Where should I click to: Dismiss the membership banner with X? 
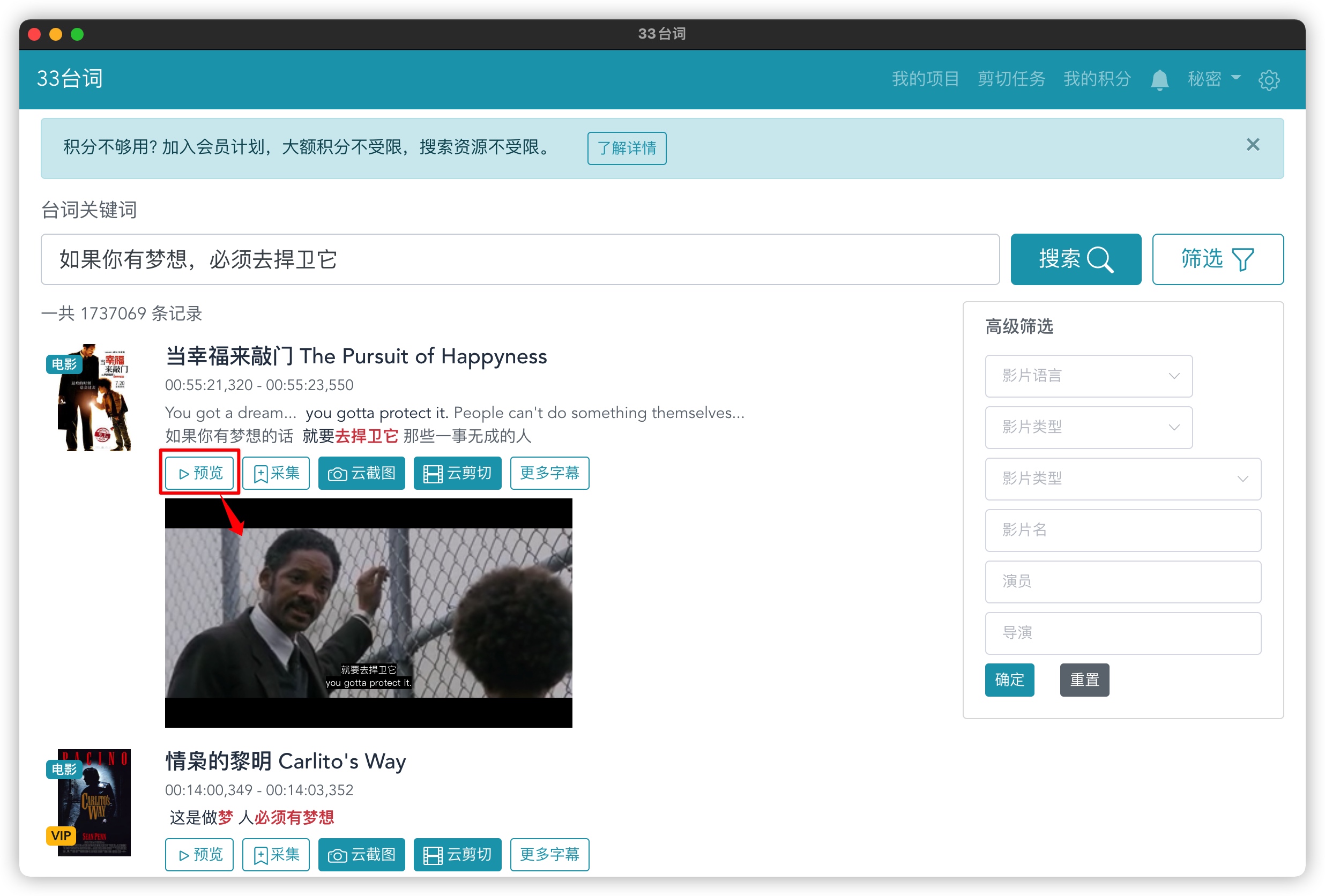[x=1253, y=145]
